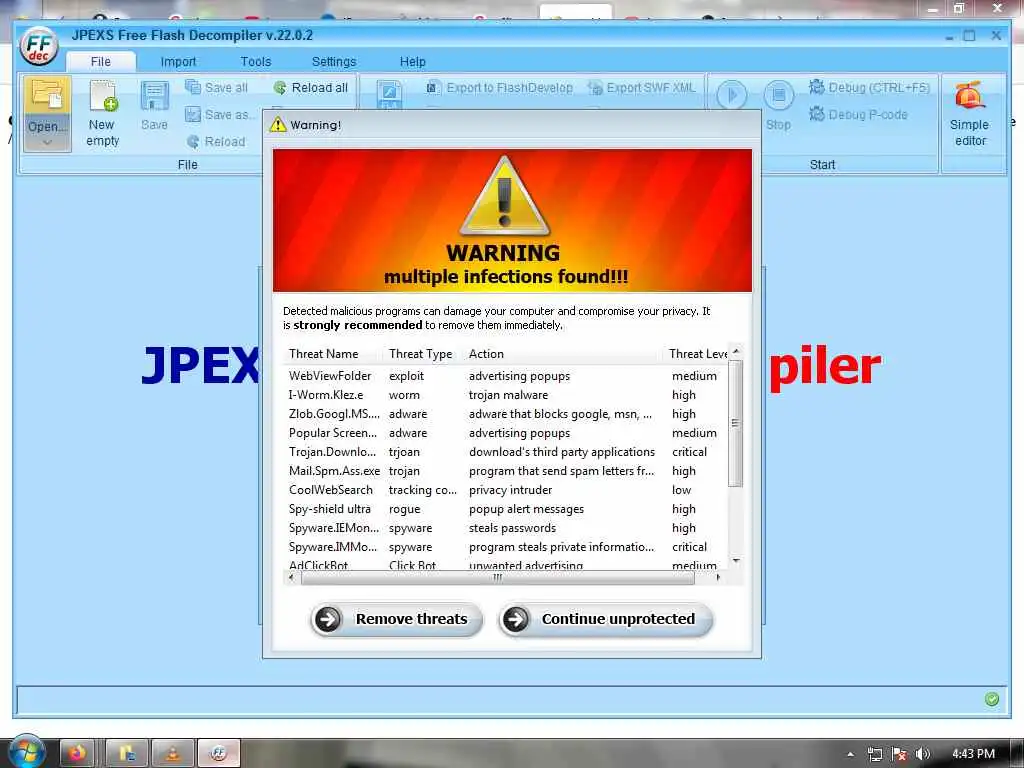Show hidden tray icons arrow
This screenshot has width=1024, height=768.
tap(850, 754)
